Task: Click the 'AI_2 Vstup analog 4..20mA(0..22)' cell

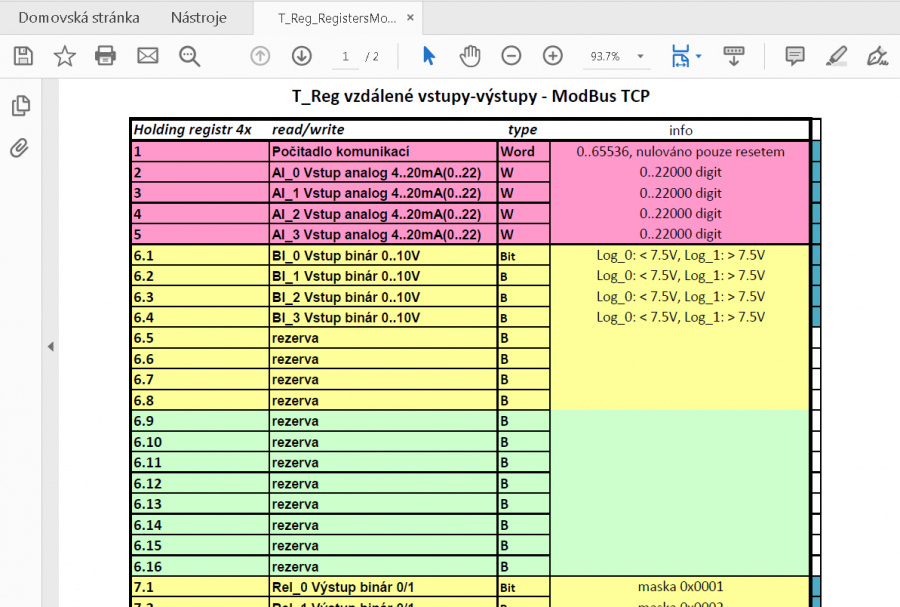Action: coord(383,214)
